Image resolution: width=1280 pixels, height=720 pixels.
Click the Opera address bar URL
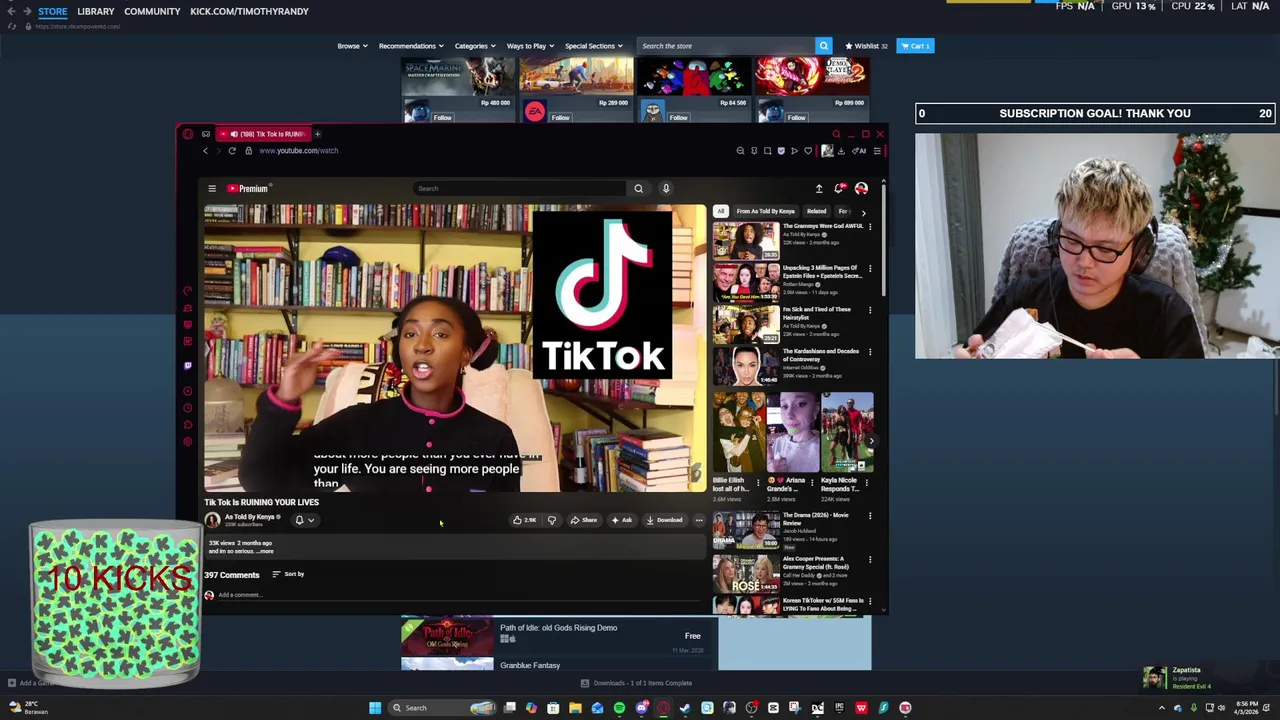pos(298,151)
